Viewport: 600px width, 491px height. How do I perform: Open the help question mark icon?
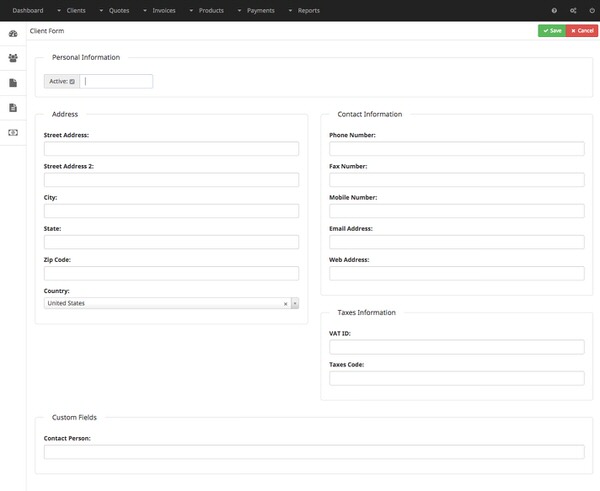554,11
